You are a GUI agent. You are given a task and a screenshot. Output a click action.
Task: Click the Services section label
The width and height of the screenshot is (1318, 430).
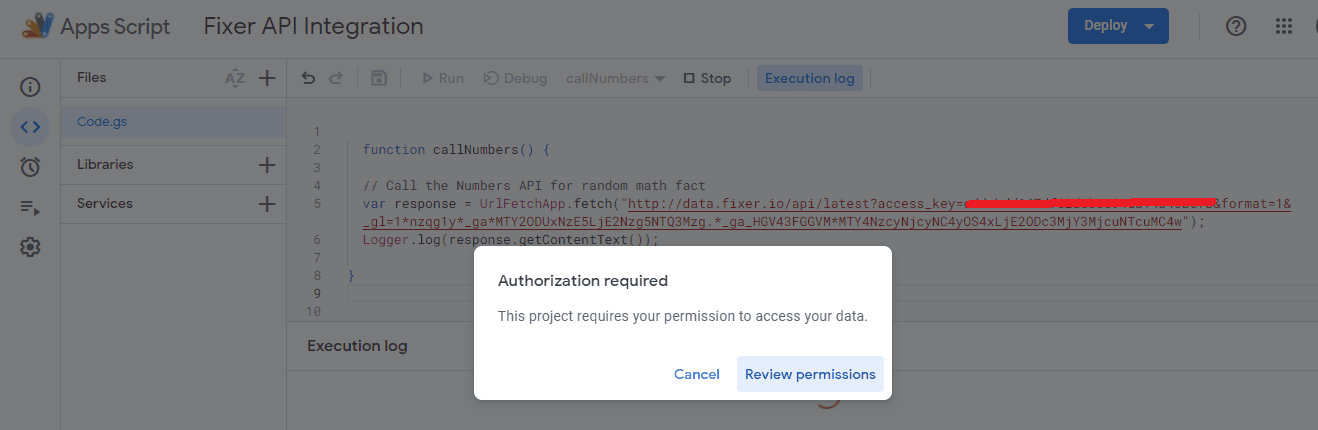point(105,203)
